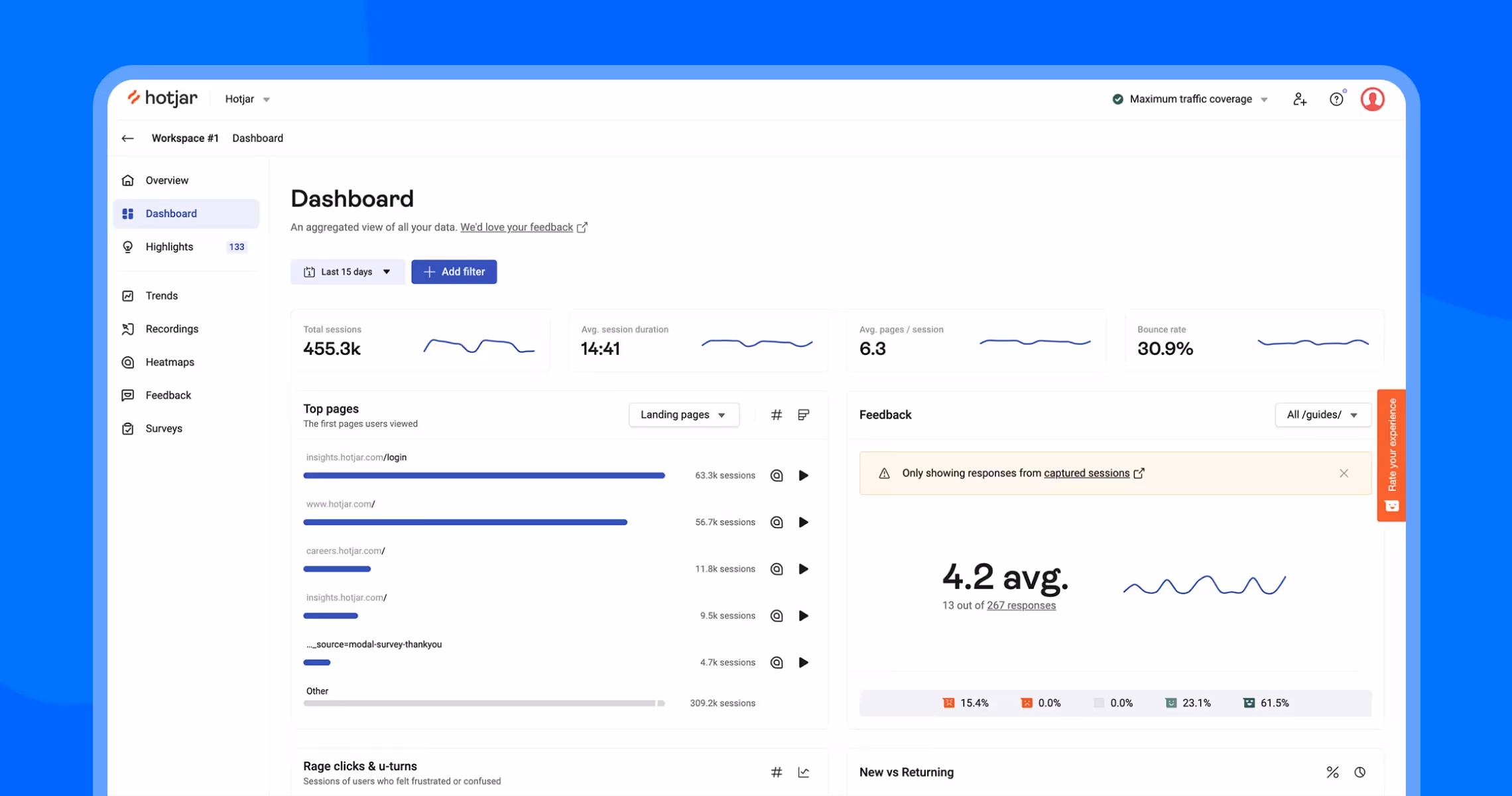Screen dimensions: 1512x796
Task: Open the Recordings section from the sidebar
Action: 172,328
